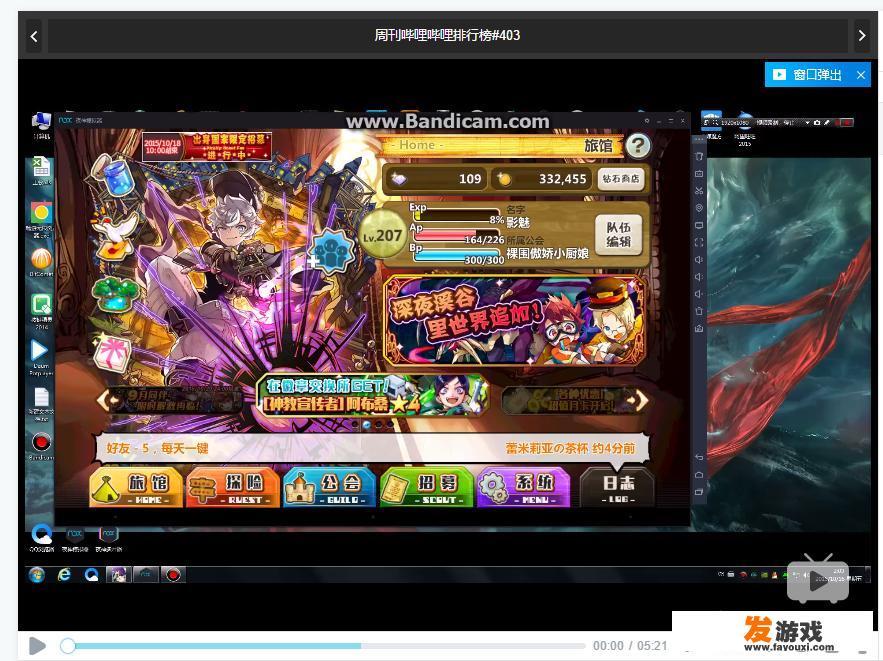
Task: Click the time display 00:00 / 05:21
Action: pos(630,646)
